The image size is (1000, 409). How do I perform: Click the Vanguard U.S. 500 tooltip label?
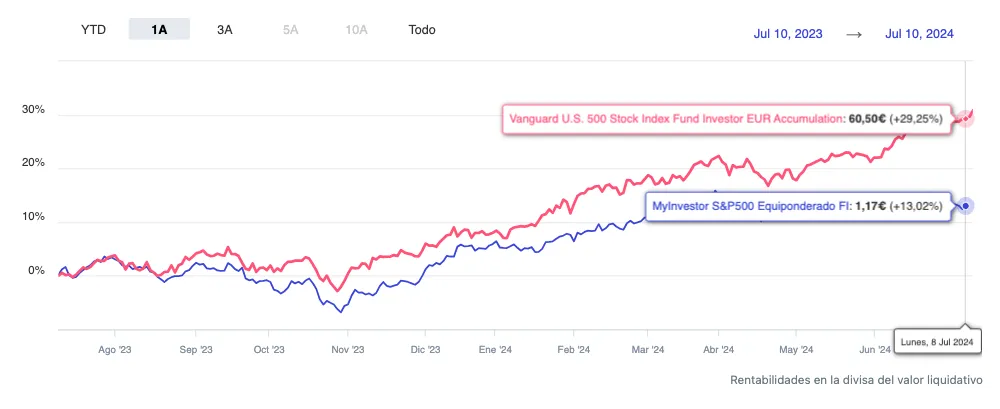pos(727,118)
